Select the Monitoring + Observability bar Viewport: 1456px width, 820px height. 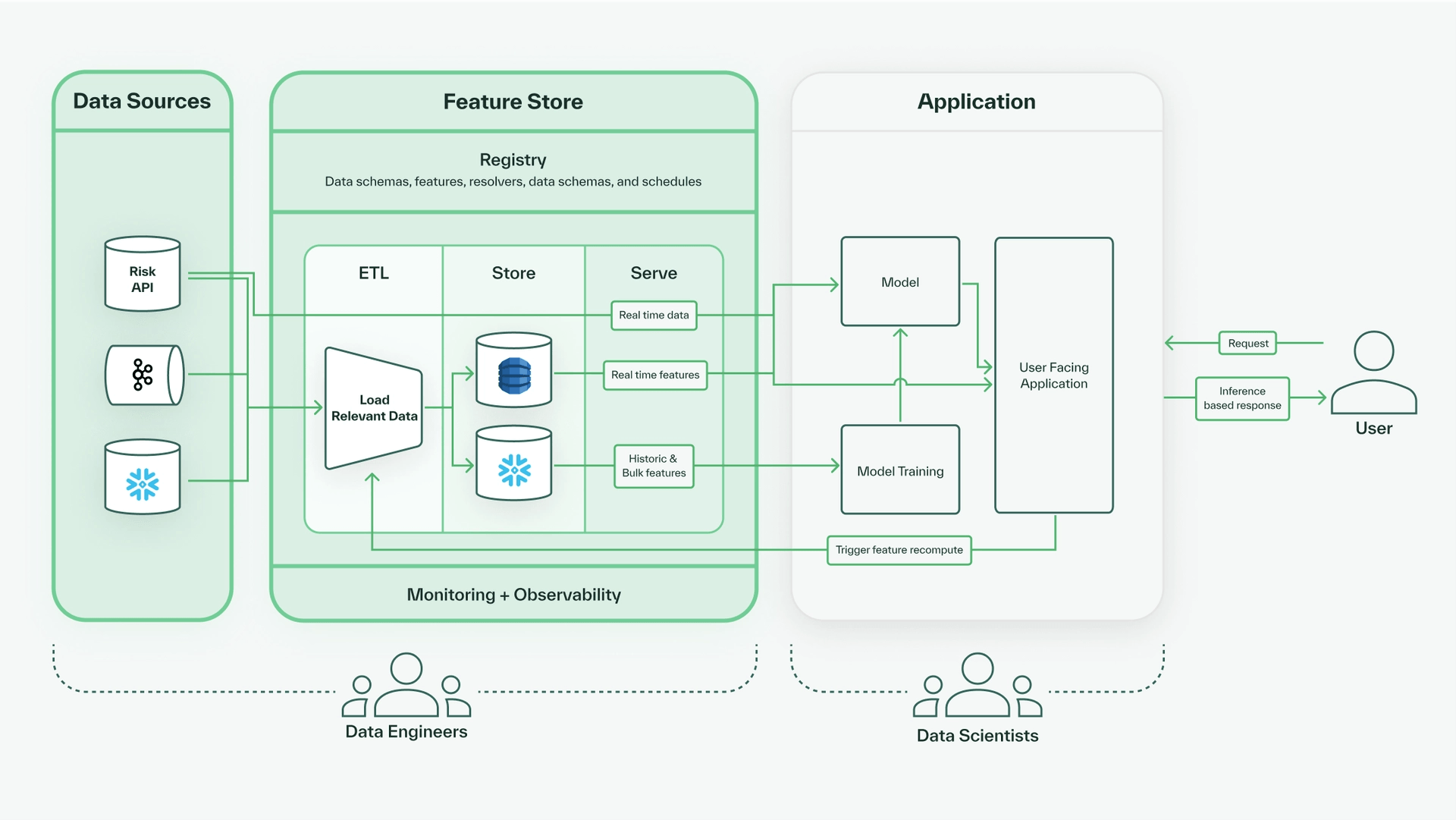[513, 595]
